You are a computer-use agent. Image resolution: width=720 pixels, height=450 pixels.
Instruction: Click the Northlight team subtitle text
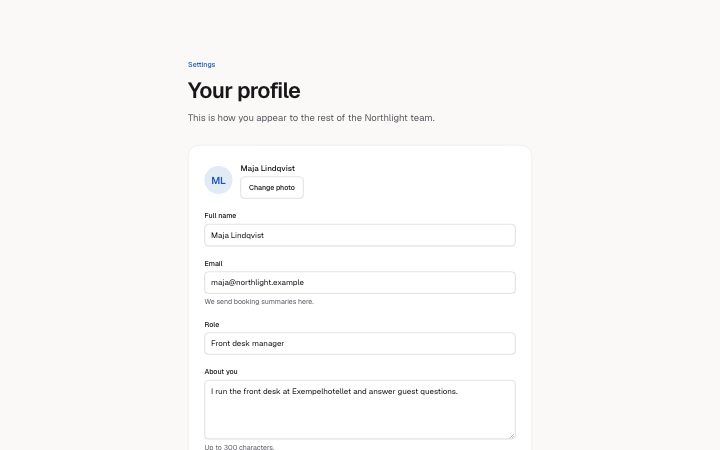[311, 118]
